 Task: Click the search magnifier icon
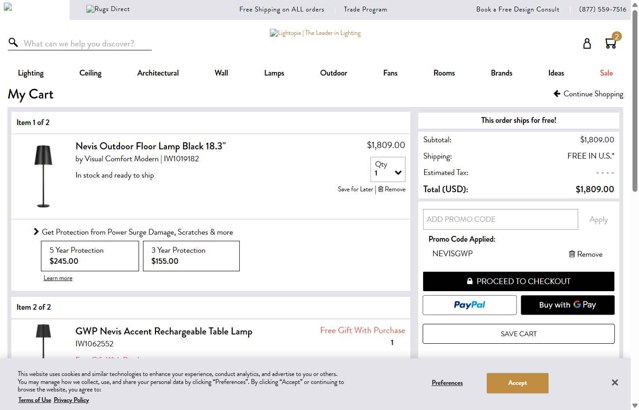click(13, 42)
